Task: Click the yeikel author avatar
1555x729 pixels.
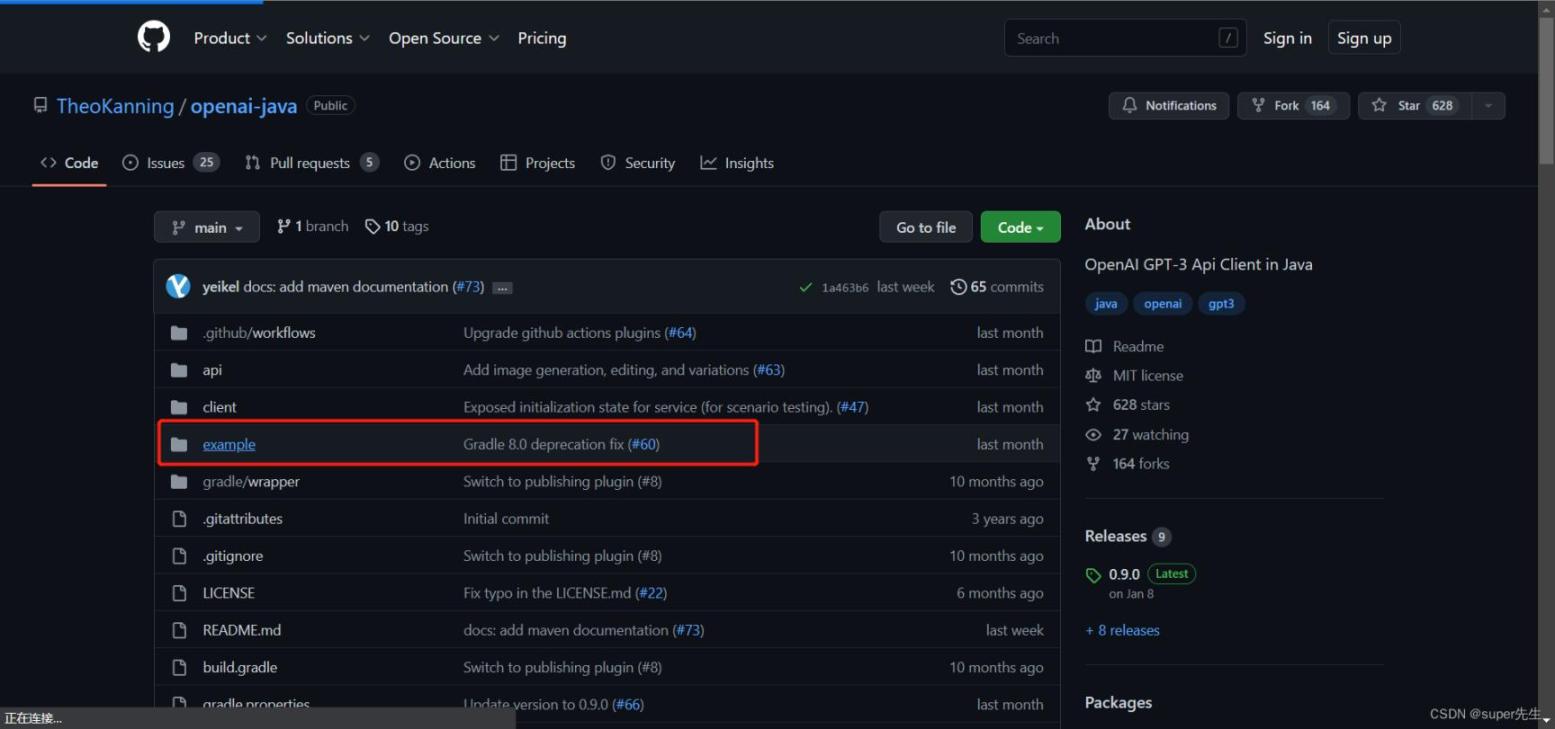Action: pos(178,286)
